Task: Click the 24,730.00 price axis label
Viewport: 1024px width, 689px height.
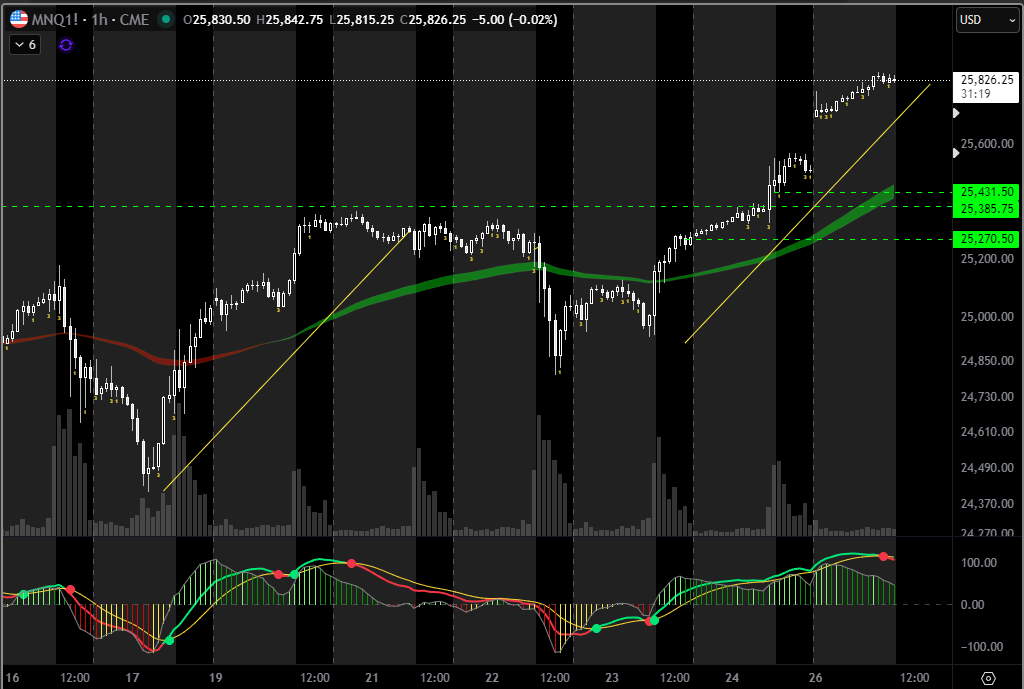Action: click(x=987, y=396)
